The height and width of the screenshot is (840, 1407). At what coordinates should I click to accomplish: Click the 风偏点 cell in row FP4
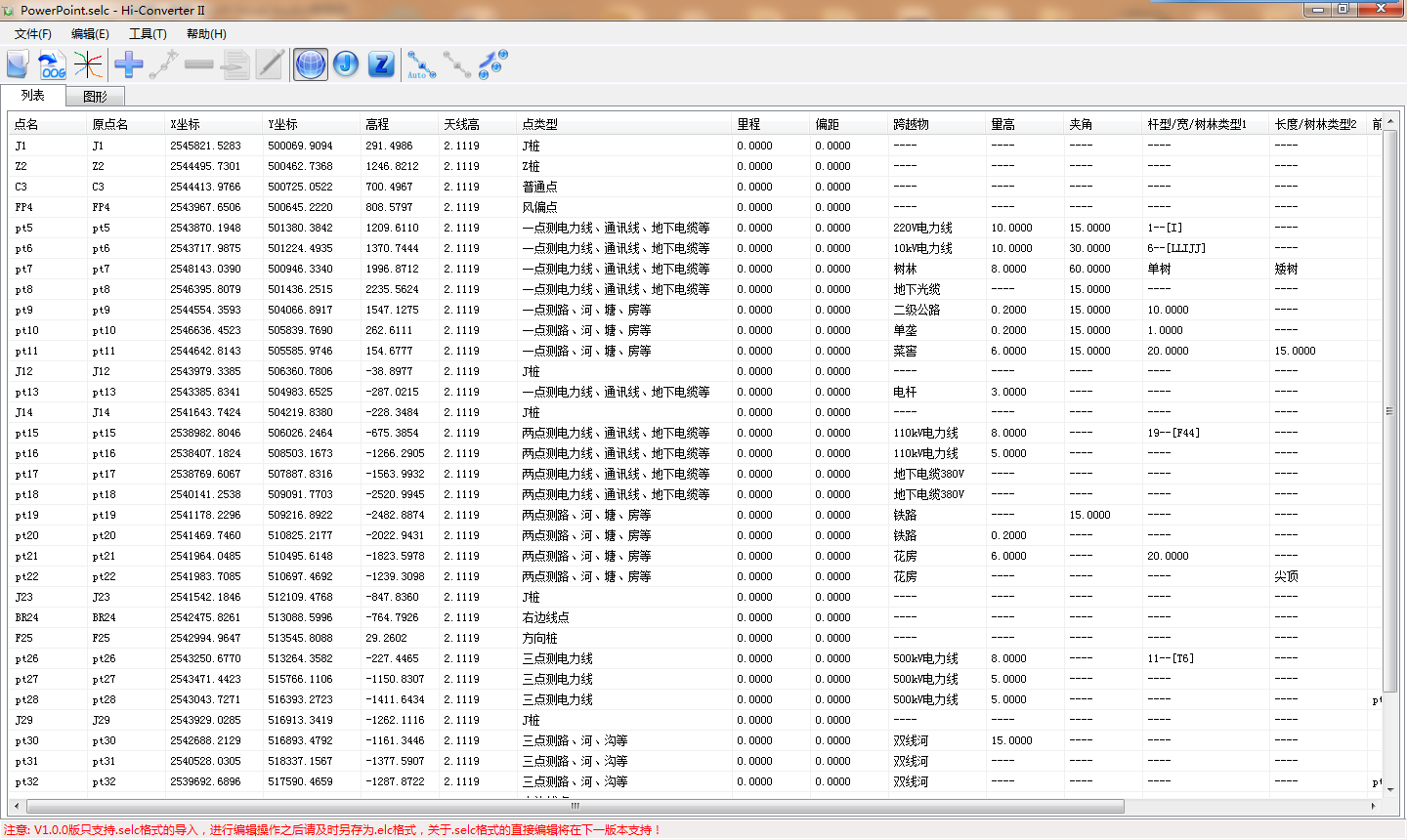[x=540, y=207]
